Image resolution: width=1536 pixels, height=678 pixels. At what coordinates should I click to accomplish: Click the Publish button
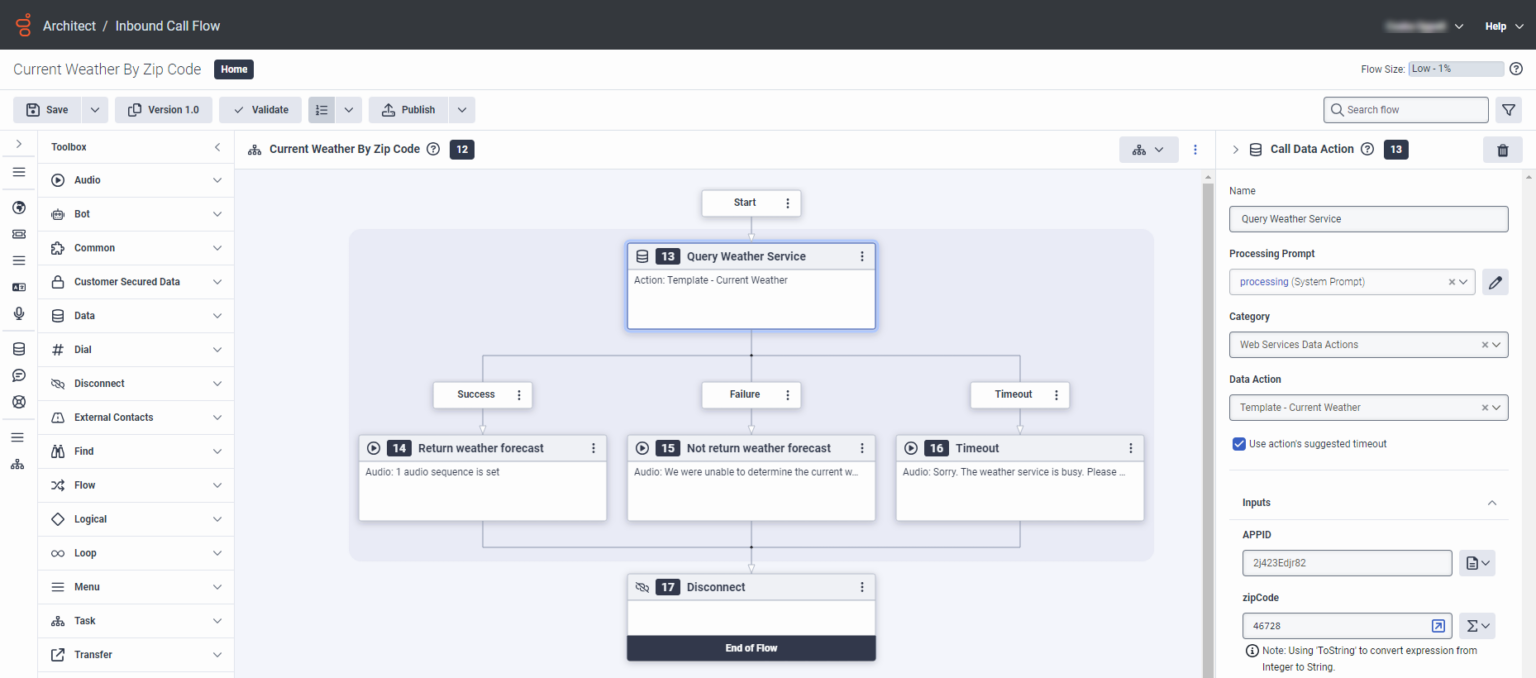(x=408, y=110)
